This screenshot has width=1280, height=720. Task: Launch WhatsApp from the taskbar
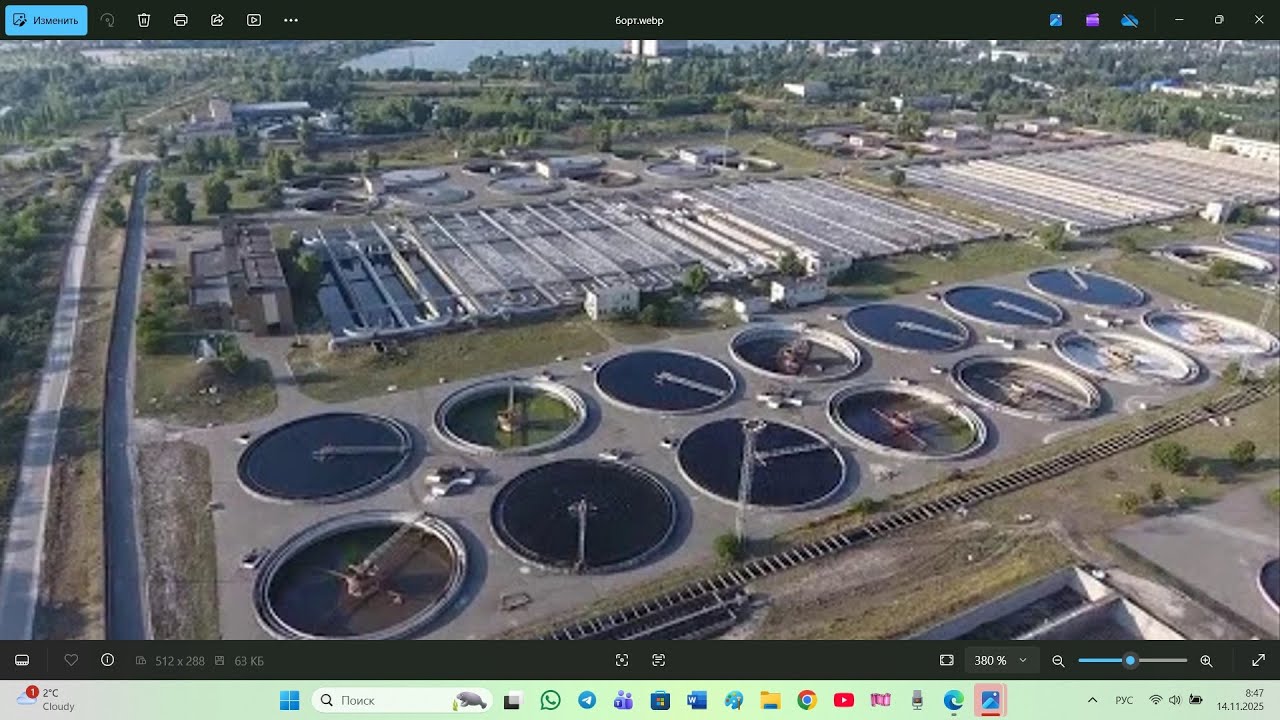550,700
